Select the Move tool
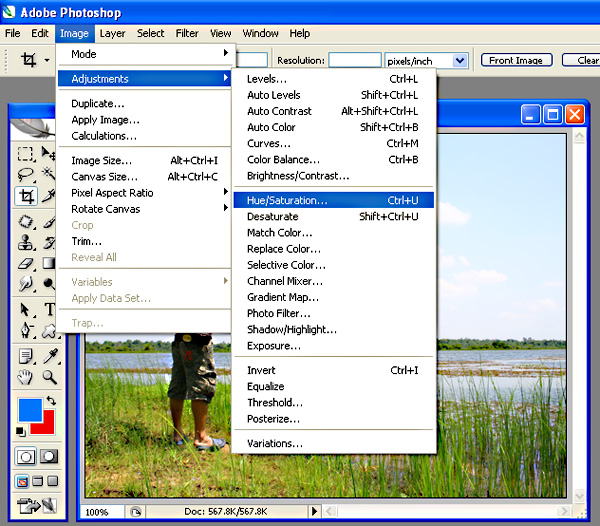600x526 pixels. click(48, 154)
